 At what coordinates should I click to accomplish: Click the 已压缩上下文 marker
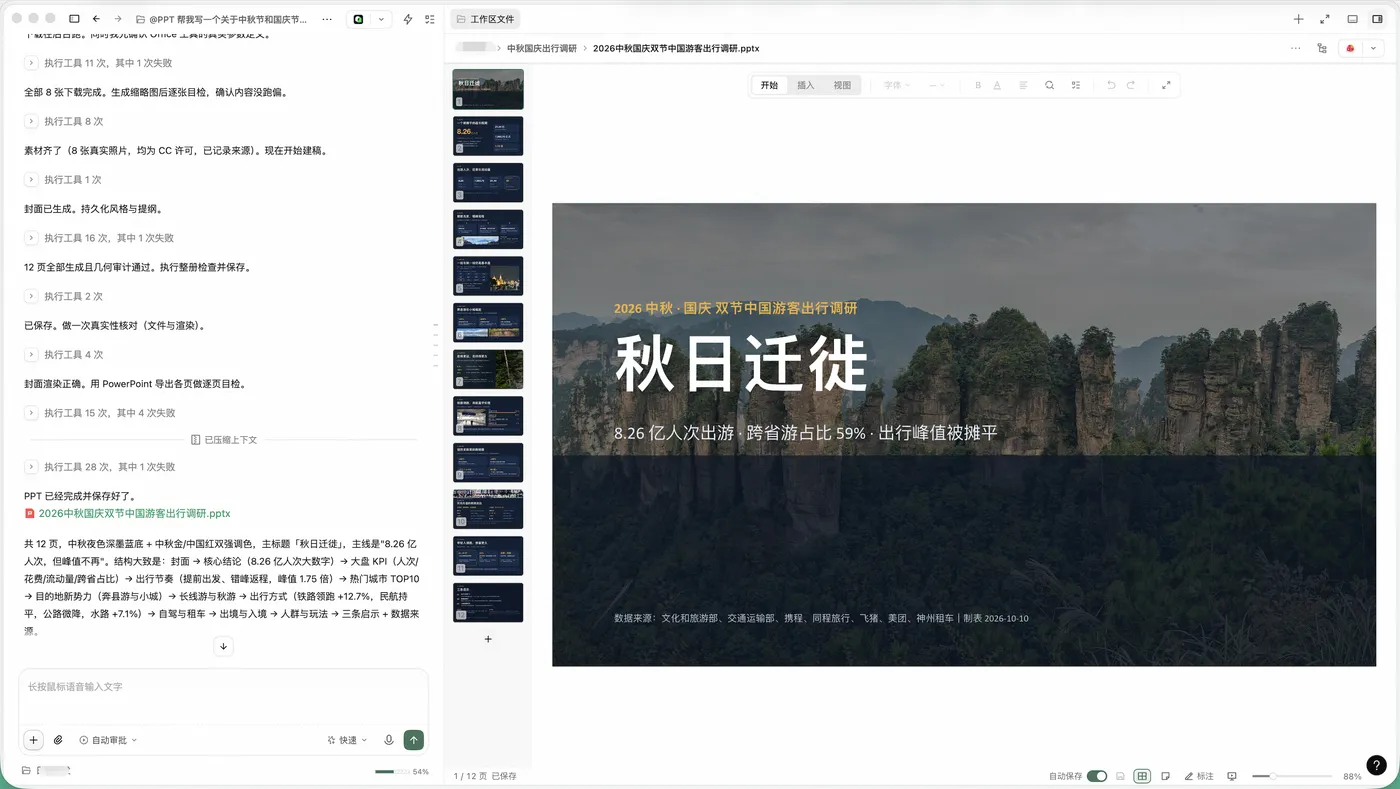[x=224, y=440]
